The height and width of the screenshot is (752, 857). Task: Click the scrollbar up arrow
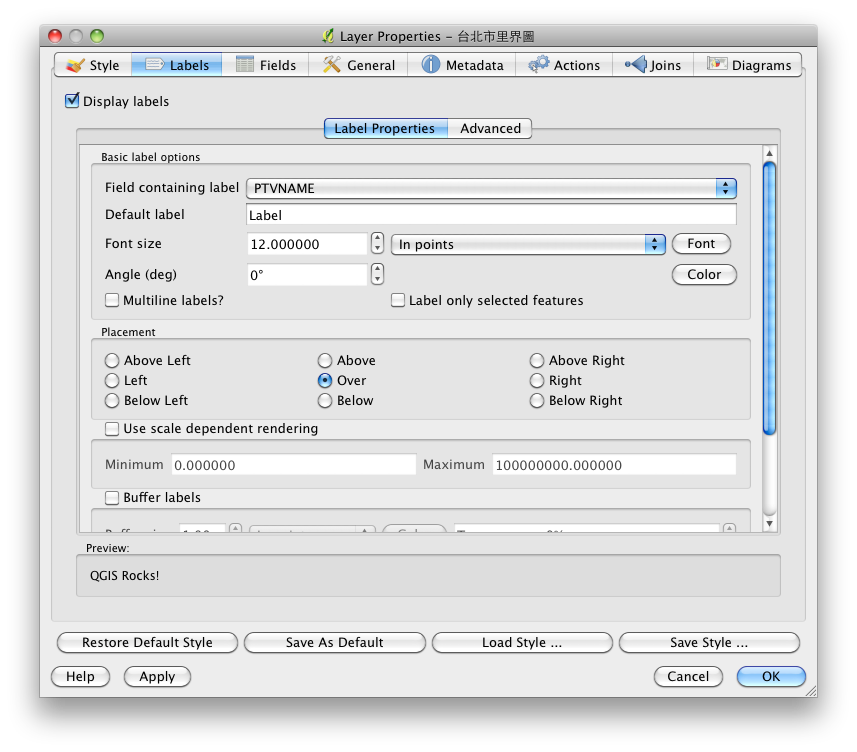770,153
